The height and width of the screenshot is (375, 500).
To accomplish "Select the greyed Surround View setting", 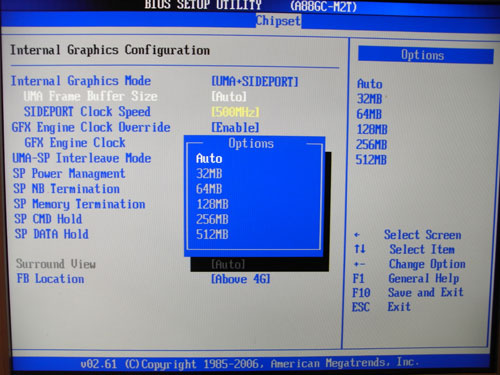I will coord(56,264).
